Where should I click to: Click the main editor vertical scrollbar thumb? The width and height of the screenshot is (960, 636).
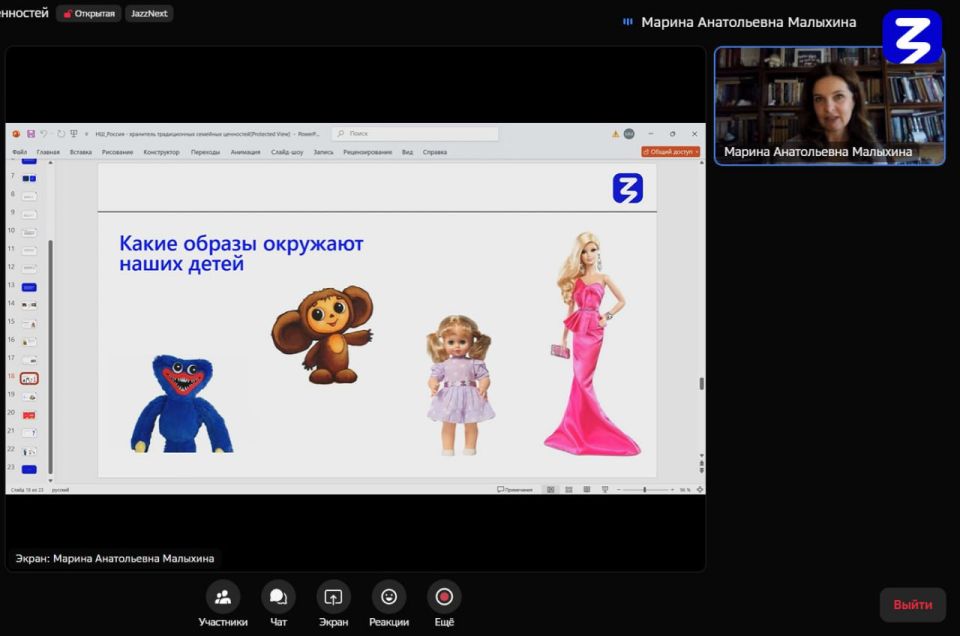[702, 384]
